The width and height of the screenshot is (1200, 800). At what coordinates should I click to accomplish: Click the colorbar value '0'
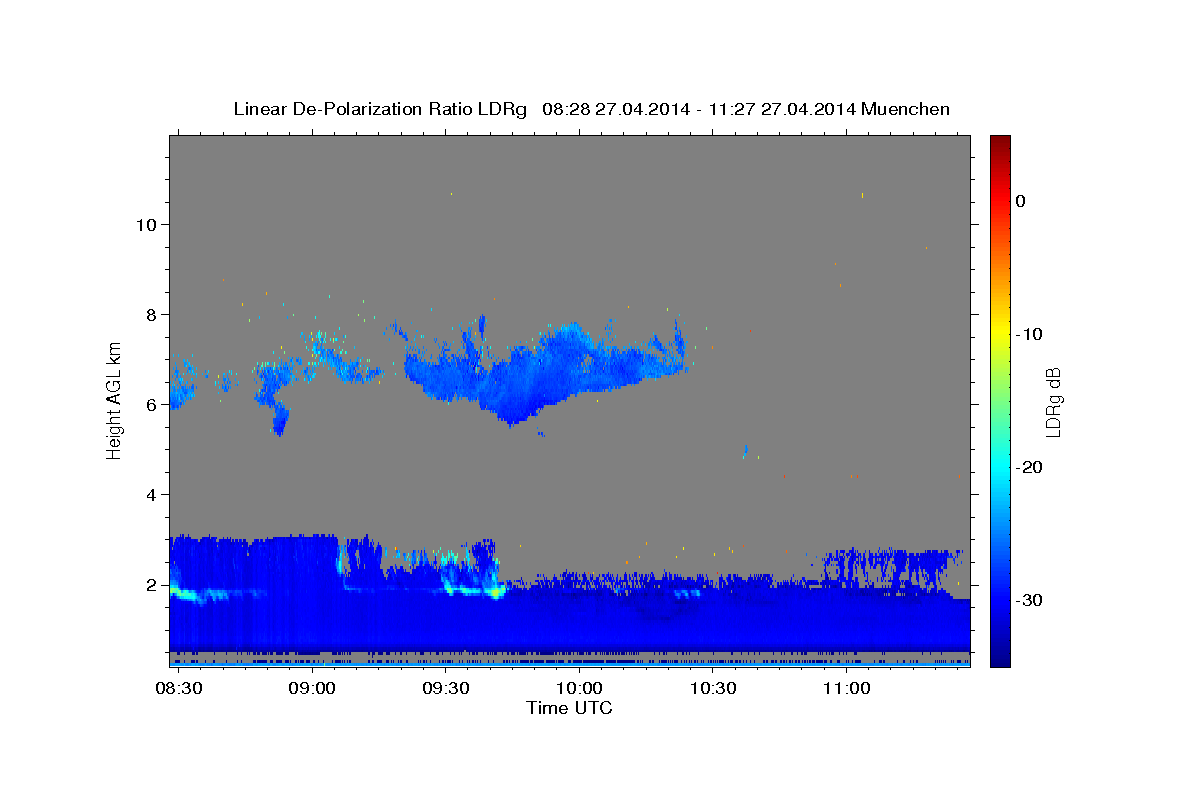(x=1020, y=201)
